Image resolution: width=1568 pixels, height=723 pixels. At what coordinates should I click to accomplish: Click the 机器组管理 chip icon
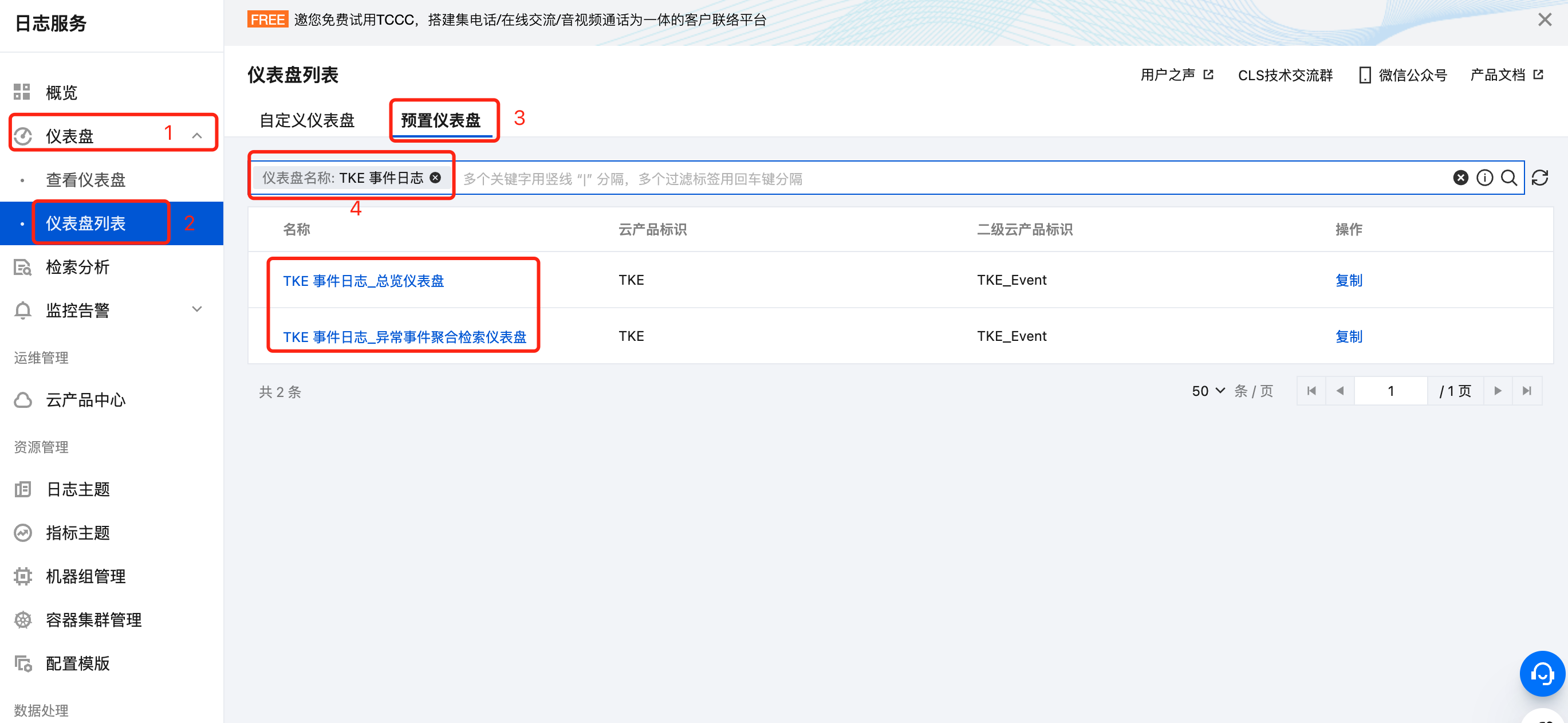tap(22, 576)
